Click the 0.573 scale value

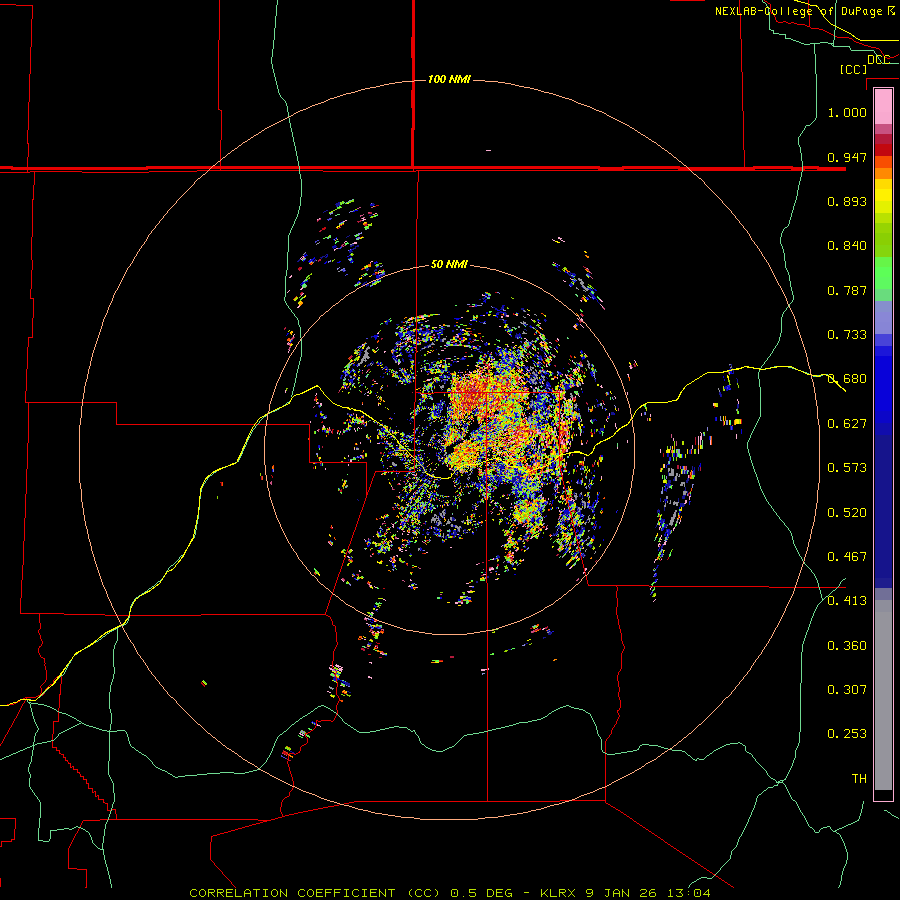[x=847, y=468]
